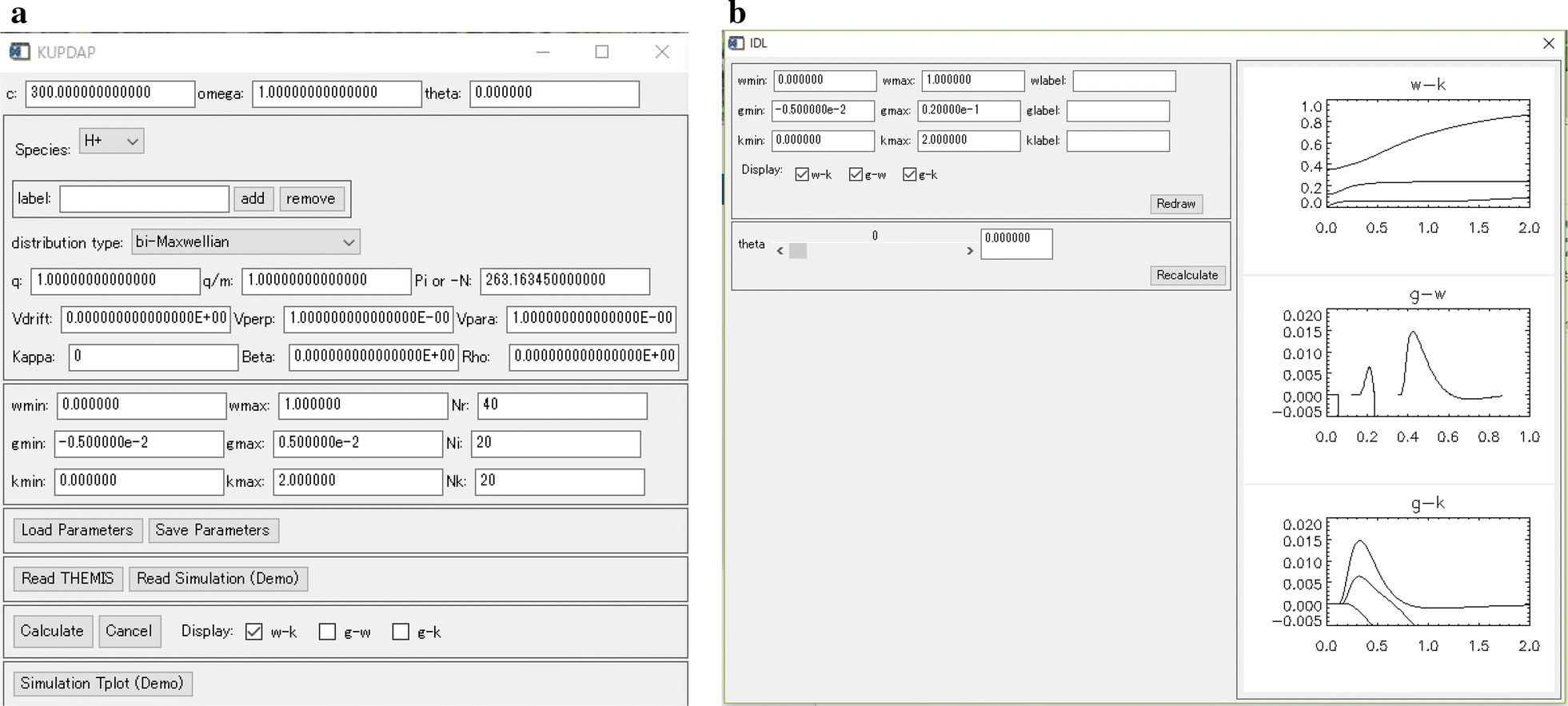The height and width of the screenshot is (706, 1568).
Task: Click the kmin field in KUPDAP
Action: 138,481
